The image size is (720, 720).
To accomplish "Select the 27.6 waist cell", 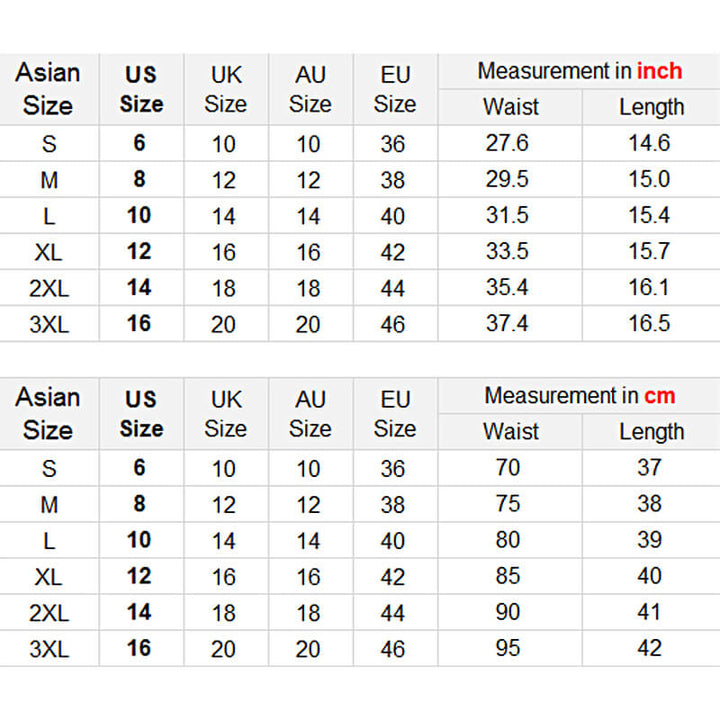I will pos(507,143).
